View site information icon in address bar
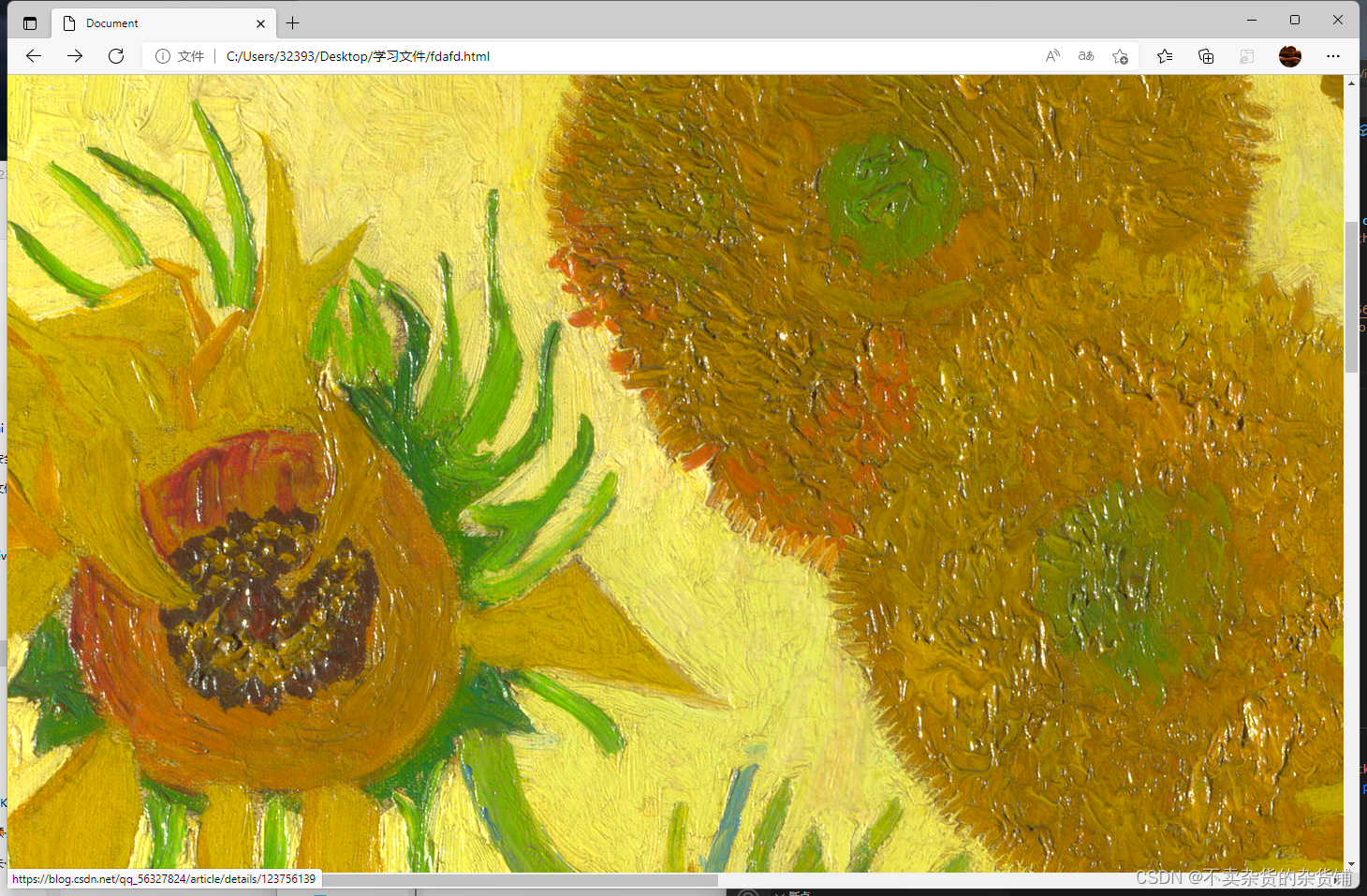The width and height of the screenshot is (1367, 896). tap(163, 56)
